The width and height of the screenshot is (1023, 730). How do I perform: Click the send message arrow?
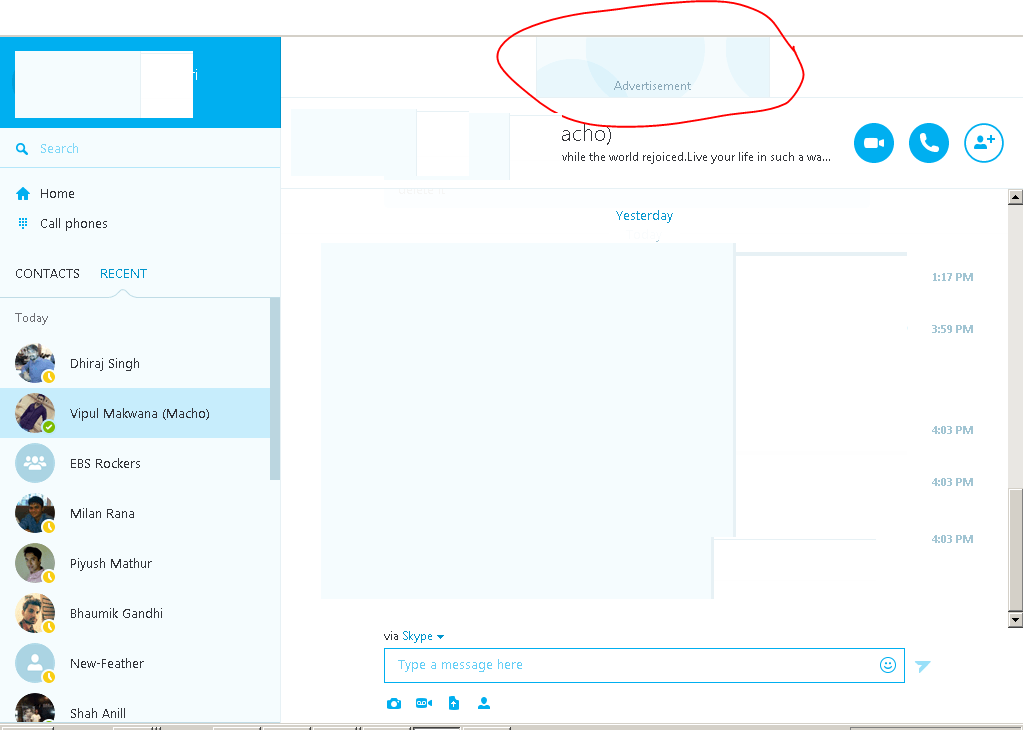923,665
